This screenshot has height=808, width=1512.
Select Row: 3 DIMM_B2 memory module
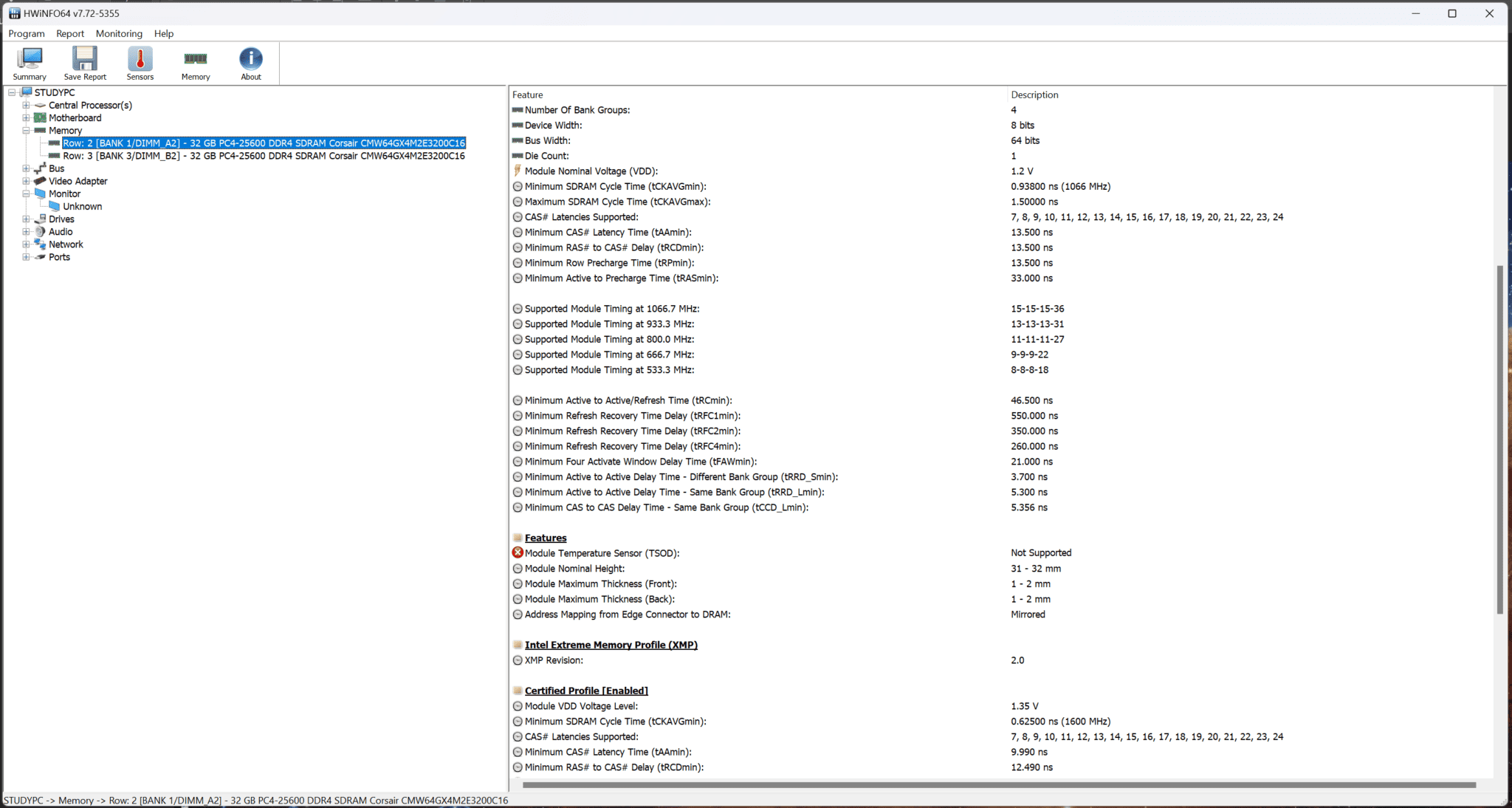(x=264, y=156)
